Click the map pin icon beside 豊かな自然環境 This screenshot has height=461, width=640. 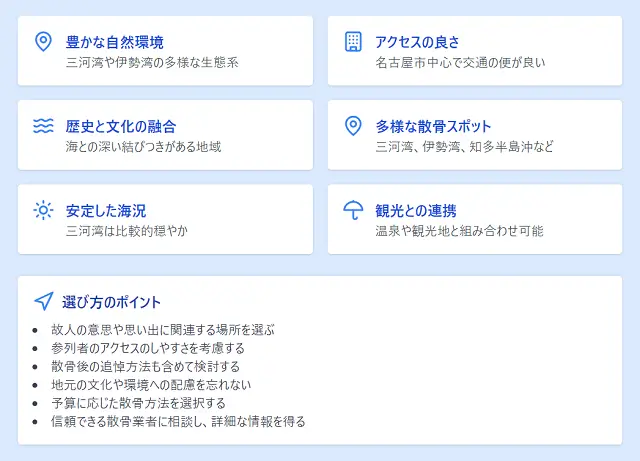(43, 42)
